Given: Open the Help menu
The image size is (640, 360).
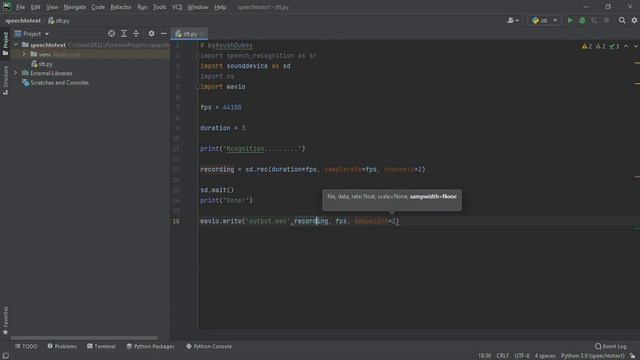Looking at the screenshot, I should (220, 7).
